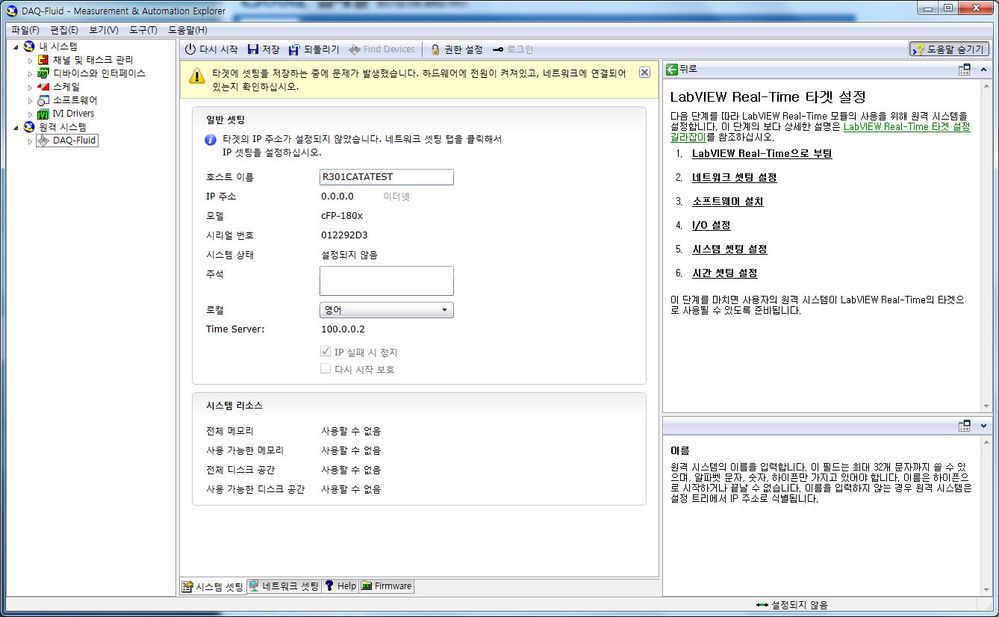Open the LabVIEW Real-Time 타겟 설정 길라잡이 link
The height and width of the screenshot is (617, 999).
pyautogui.click(x=820, y=131)
